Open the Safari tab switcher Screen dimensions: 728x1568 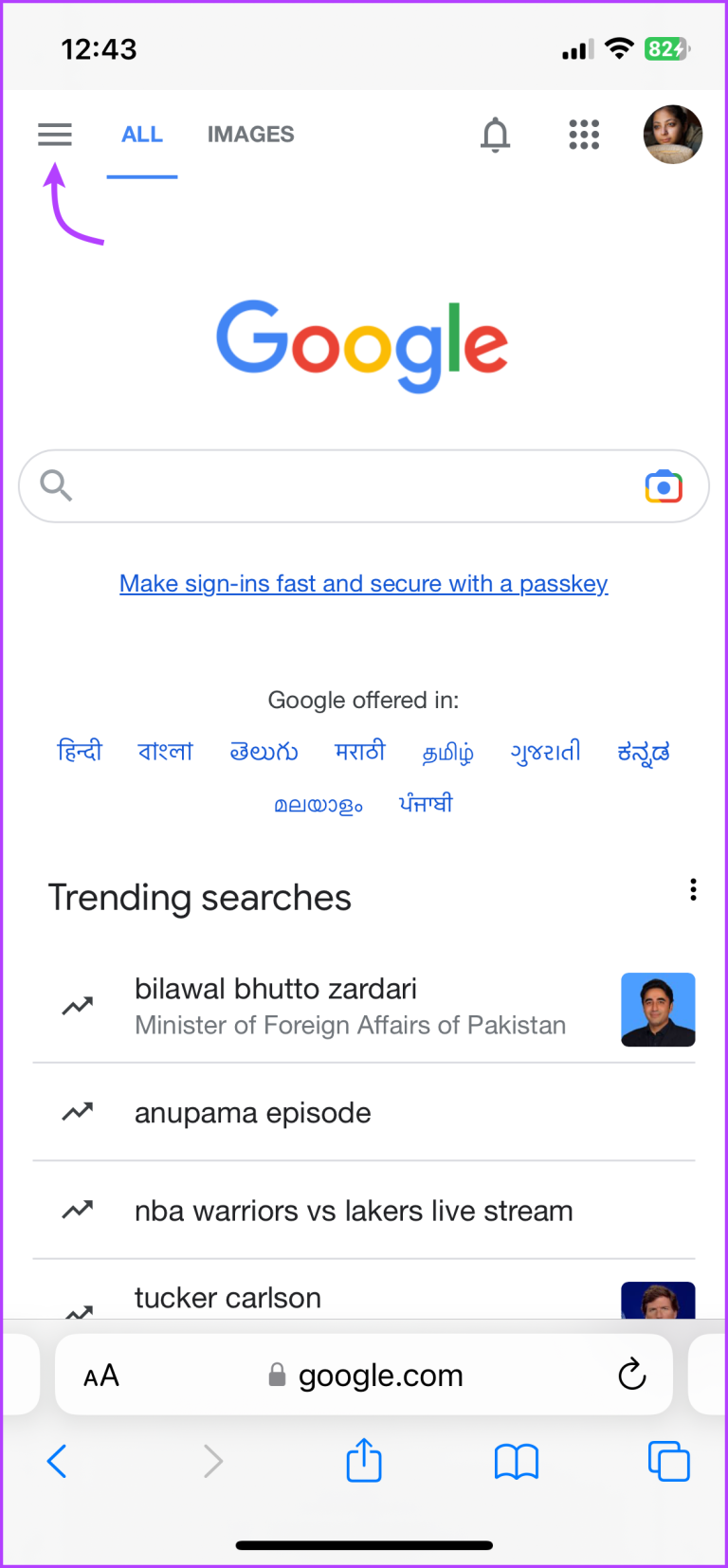668,1461
